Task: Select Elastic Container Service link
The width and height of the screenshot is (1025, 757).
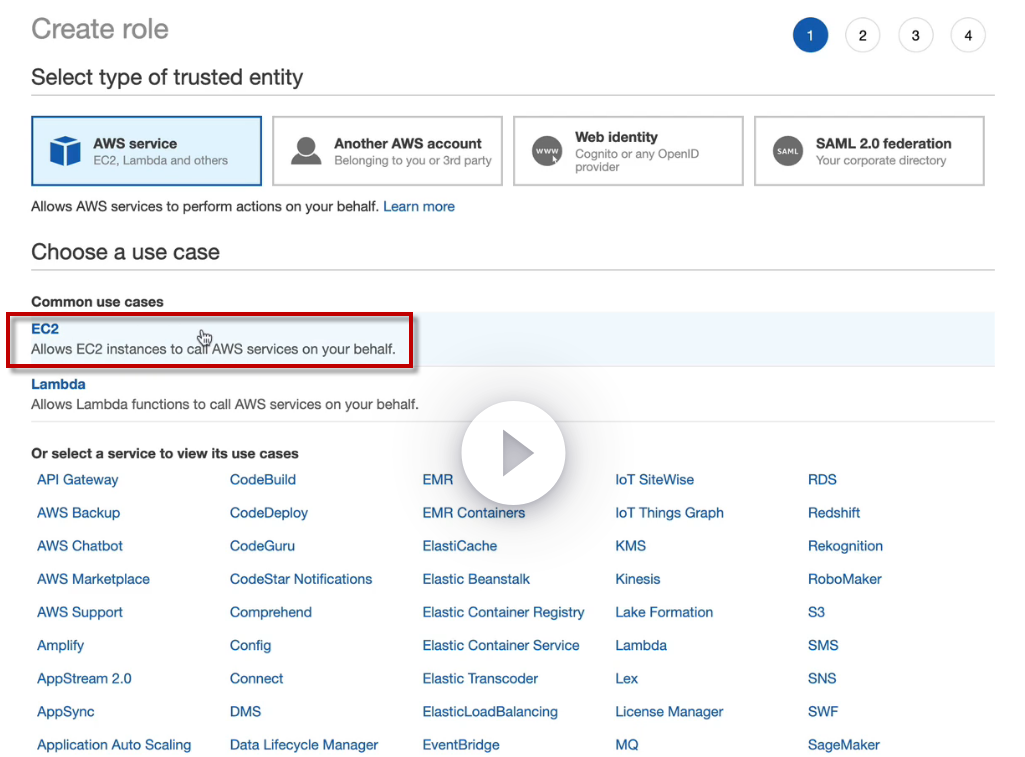Action: 501,645
